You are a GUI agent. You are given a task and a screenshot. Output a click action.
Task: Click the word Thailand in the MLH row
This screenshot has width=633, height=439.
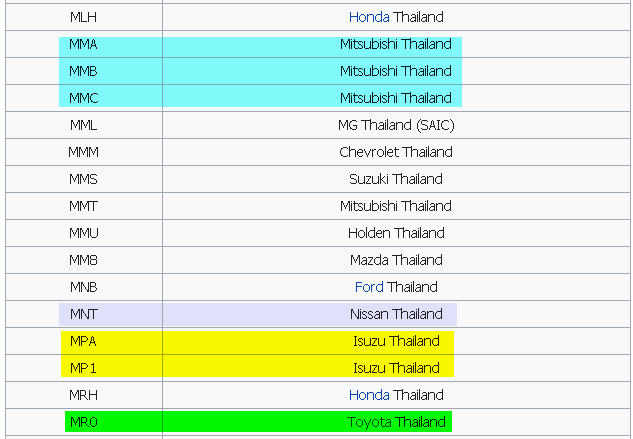(x=418, y=17)
